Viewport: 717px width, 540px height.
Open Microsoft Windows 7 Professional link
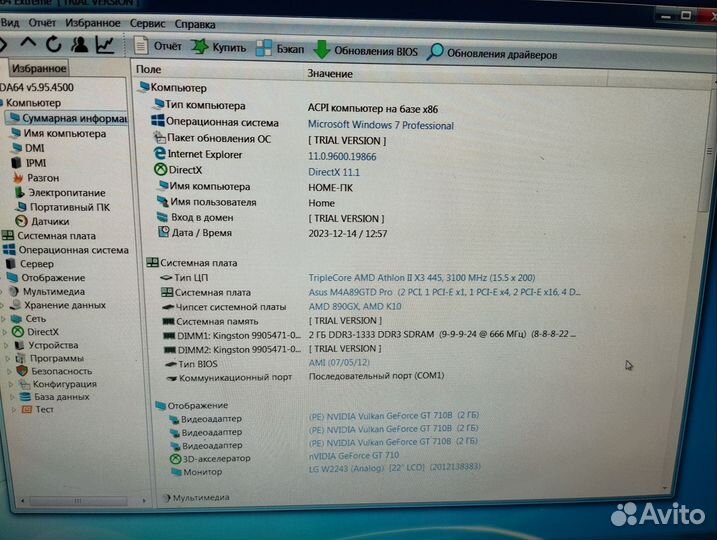pos(380,125)
